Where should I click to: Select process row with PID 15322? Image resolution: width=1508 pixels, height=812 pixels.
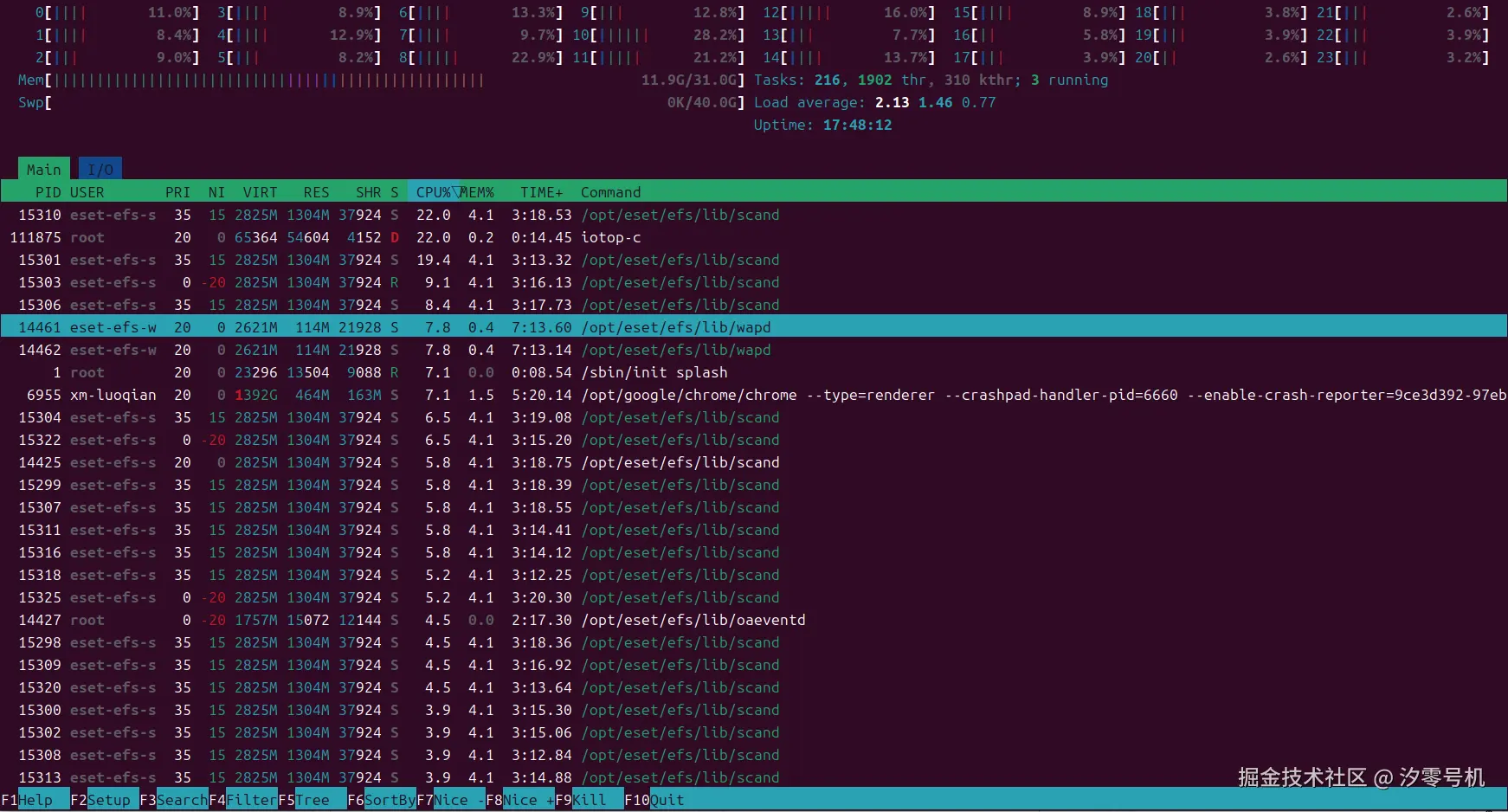[754, 440]
